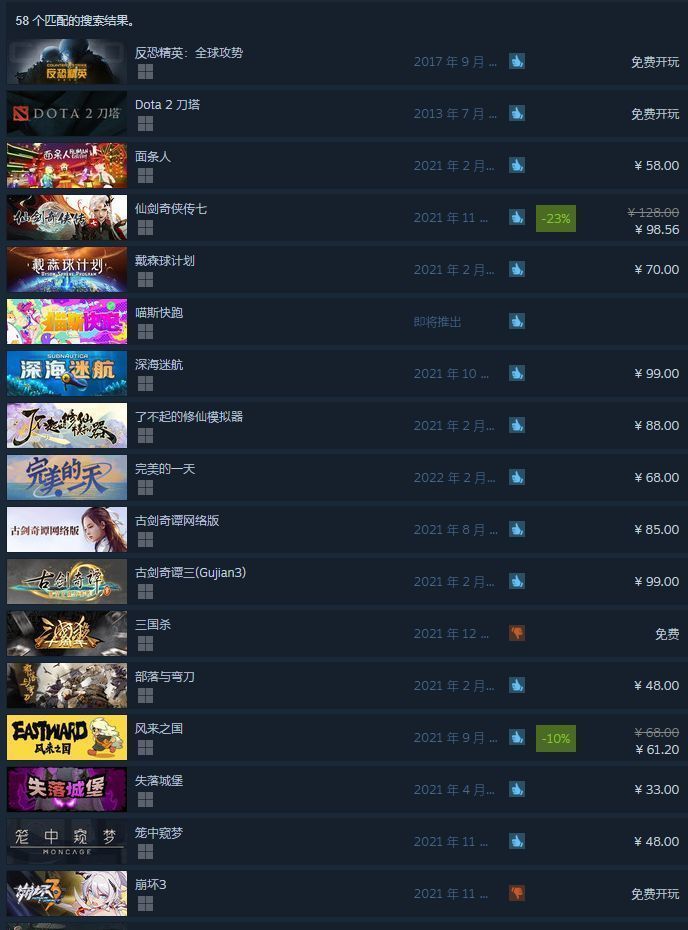Open the 反恐精英:全球攻势 game thumbnail

67,61
